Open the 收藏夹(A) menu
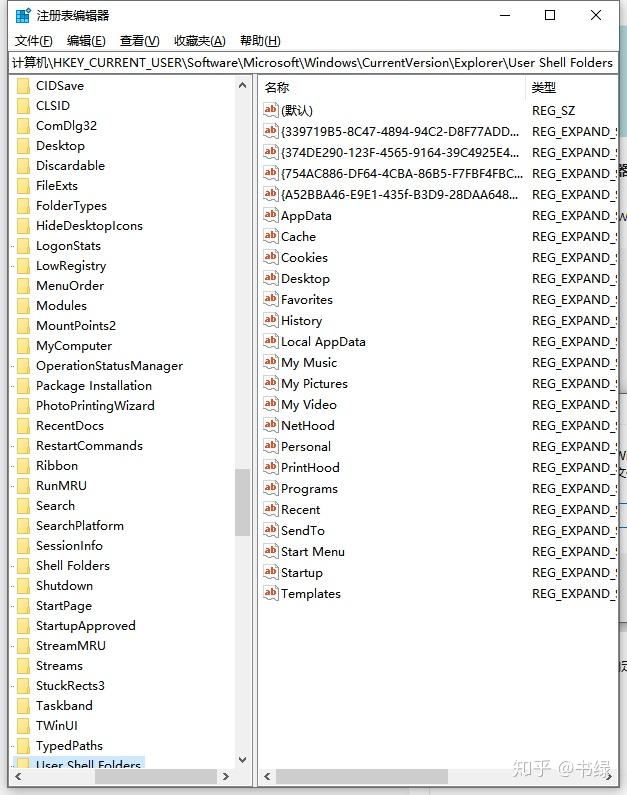Screen dimensions: 627x795 click(x=200, y=41)
